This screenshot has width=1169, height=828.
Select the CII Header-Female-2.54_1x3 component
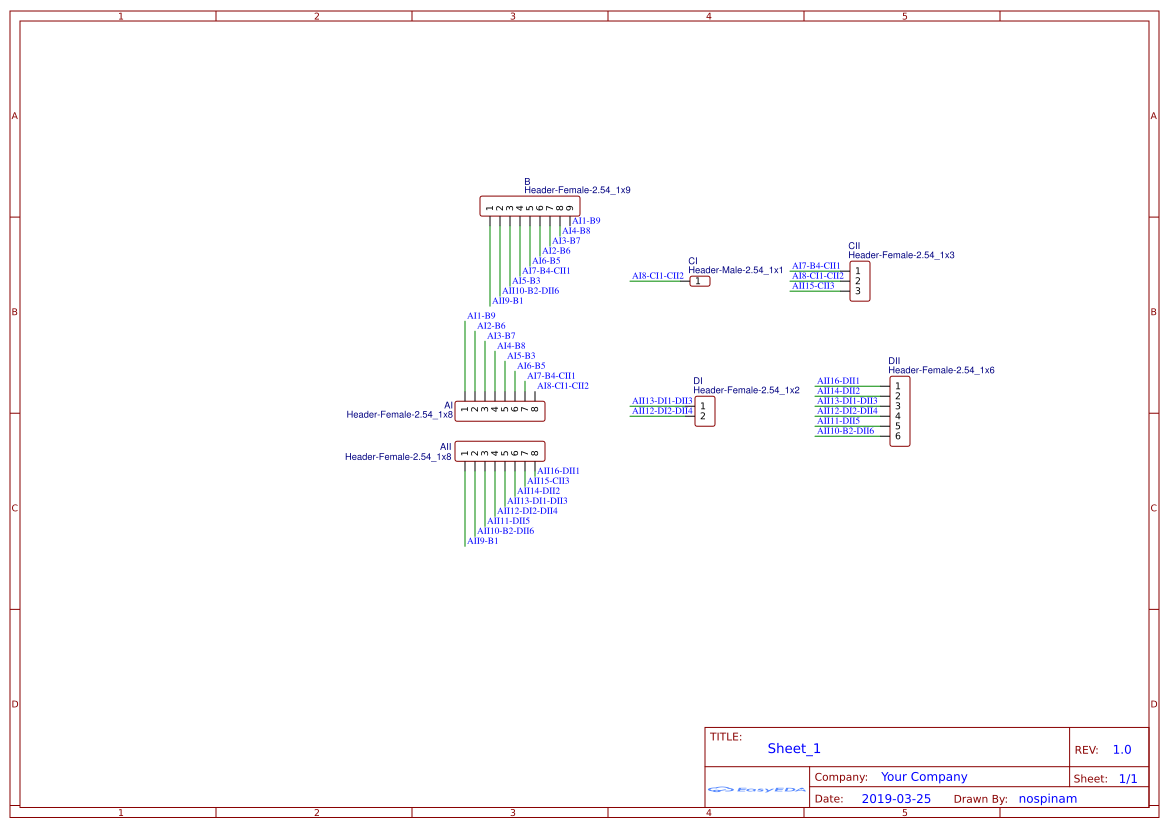859,281
